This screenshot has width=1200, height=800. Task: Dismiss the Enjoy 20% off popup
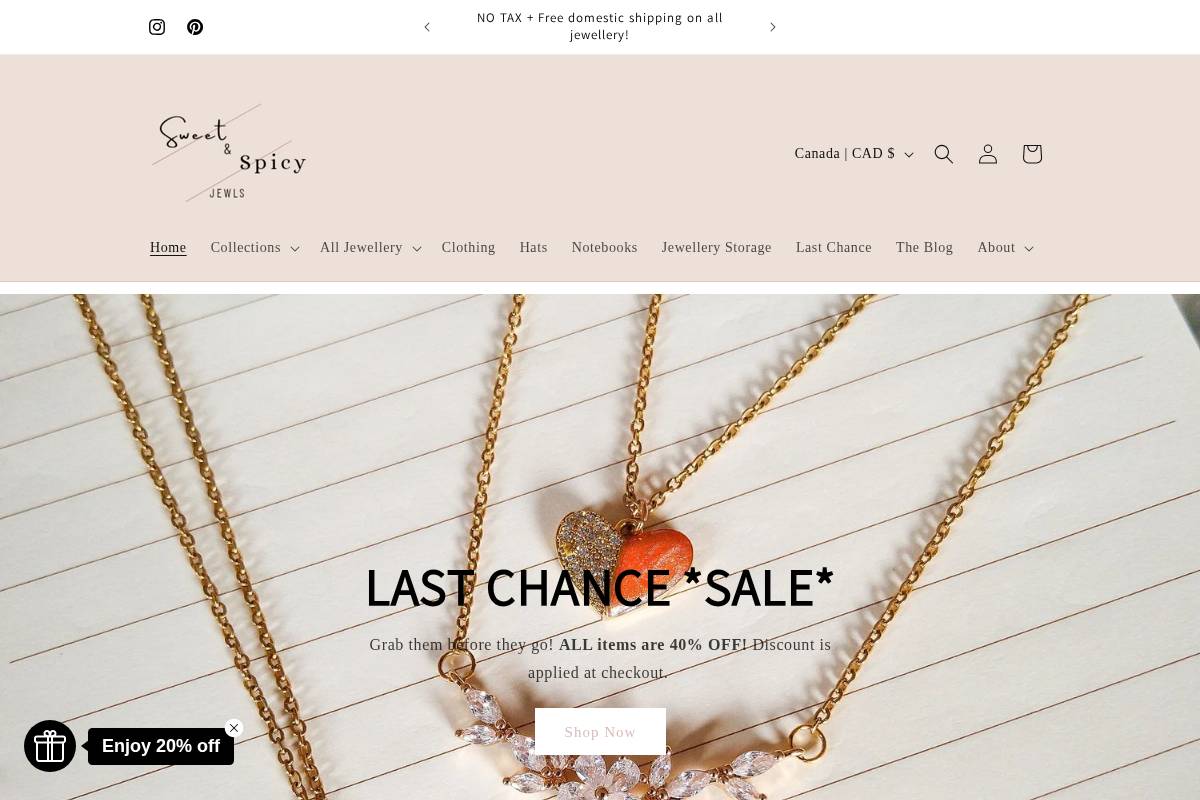tap(234, 728)
